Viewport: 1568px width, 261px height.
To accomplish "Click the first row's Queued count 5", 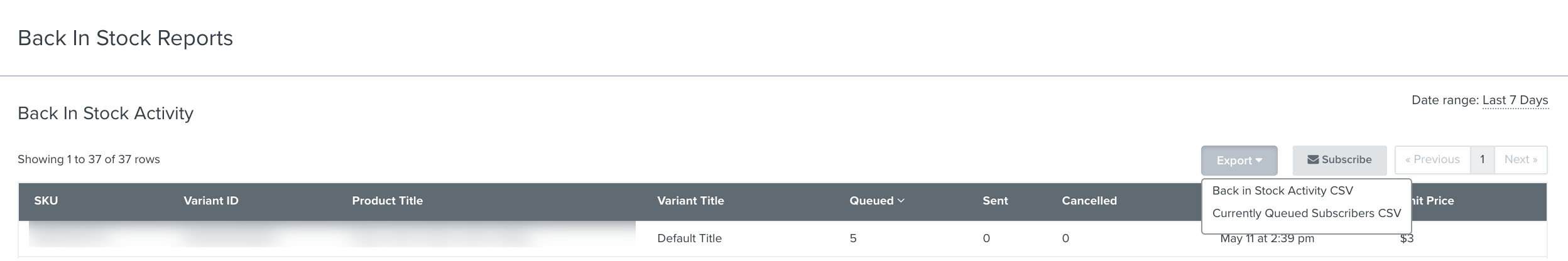I will 853,238.
